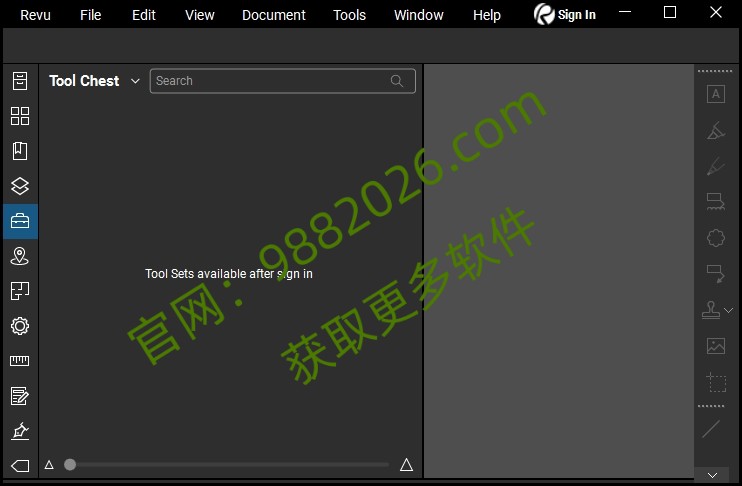Select the Line tool
This screenshot has width=742, height=486.
pos(711,429)
